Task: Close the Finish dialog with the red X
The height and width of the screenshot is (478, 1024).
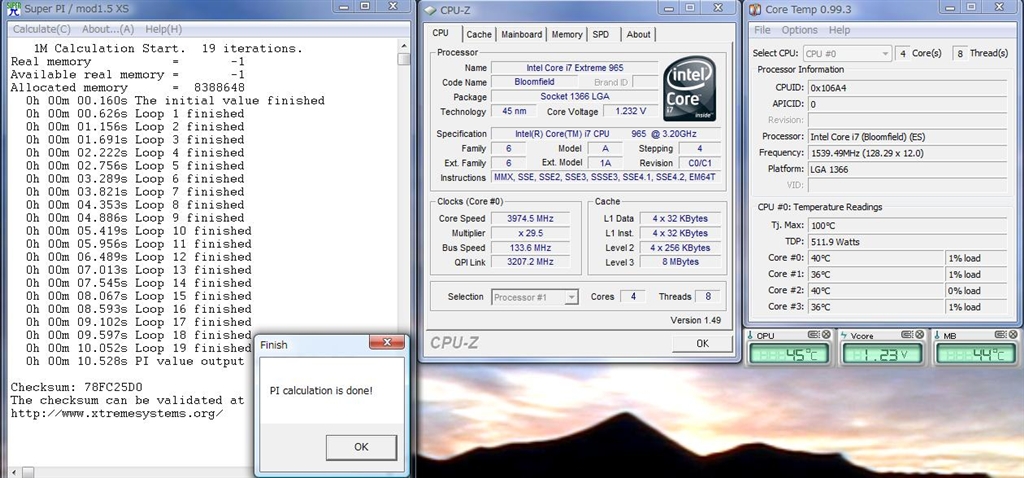Action: [x=387, y=342]
